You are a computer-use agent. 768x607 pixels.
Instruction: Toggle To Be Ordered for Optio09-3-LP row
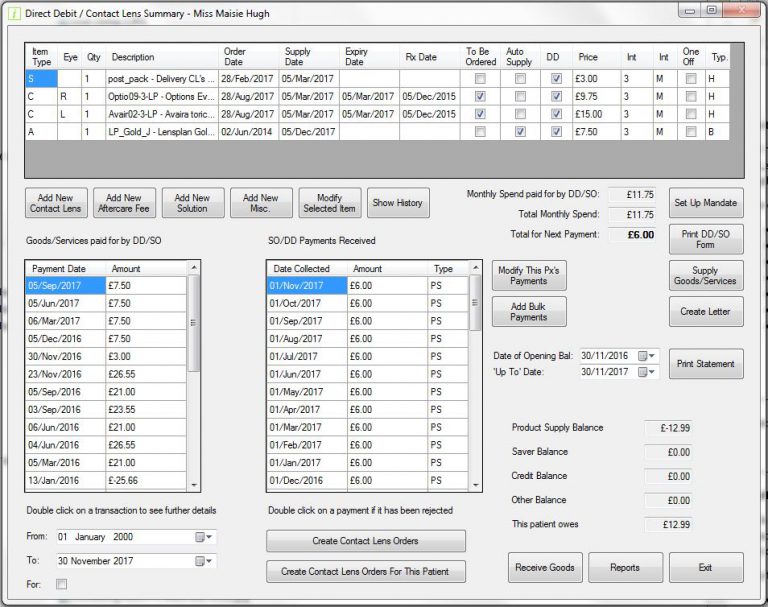[x=480, y=97]
